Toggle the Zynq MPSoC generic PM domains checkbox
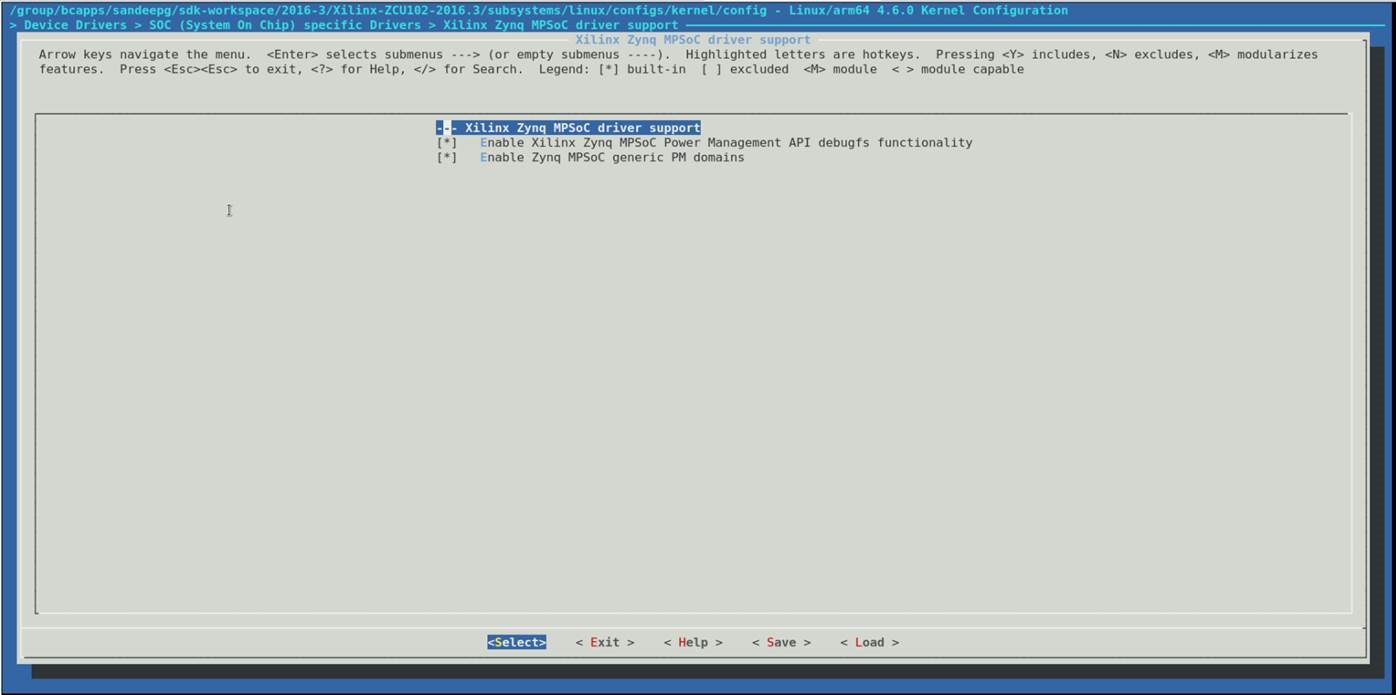 [x=446, y=158]
